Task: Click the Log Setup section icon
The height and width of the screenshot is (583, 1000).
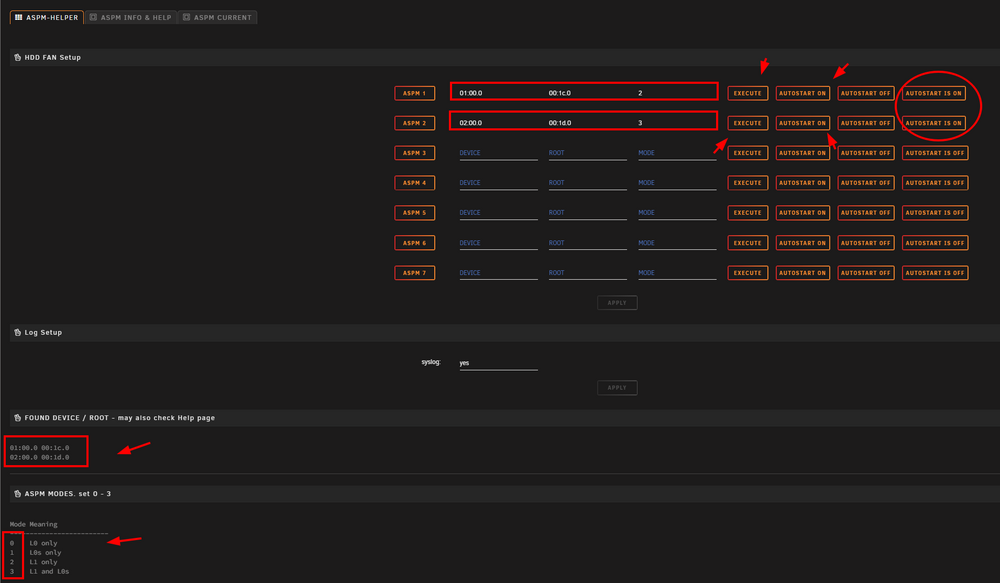Action: [17, 332]
